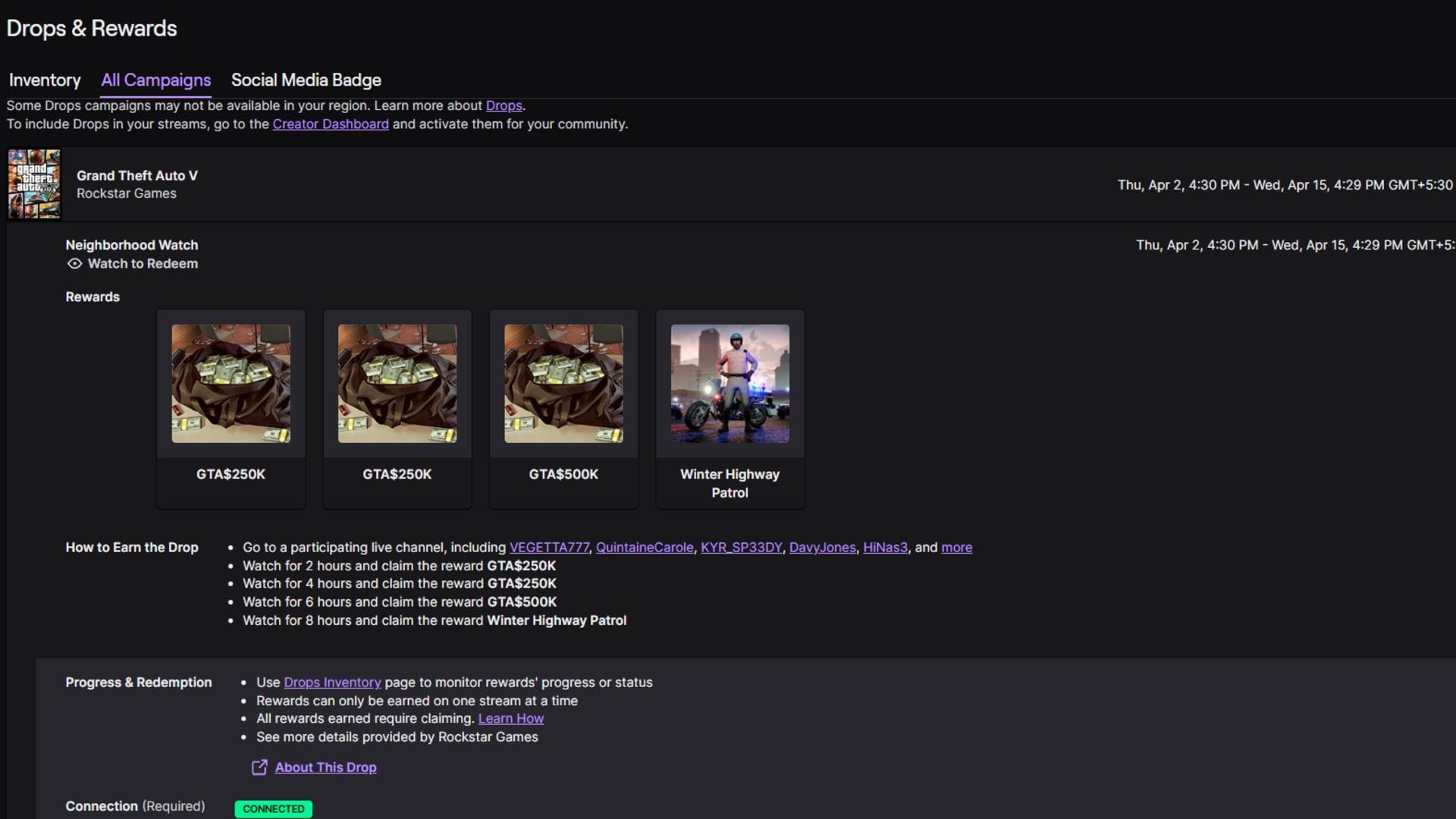Image resolution: width=1456 pixels, height=819 pixels.
Task: Visit the QuintaineCarole channel link
Action: (x=644, y=548)
